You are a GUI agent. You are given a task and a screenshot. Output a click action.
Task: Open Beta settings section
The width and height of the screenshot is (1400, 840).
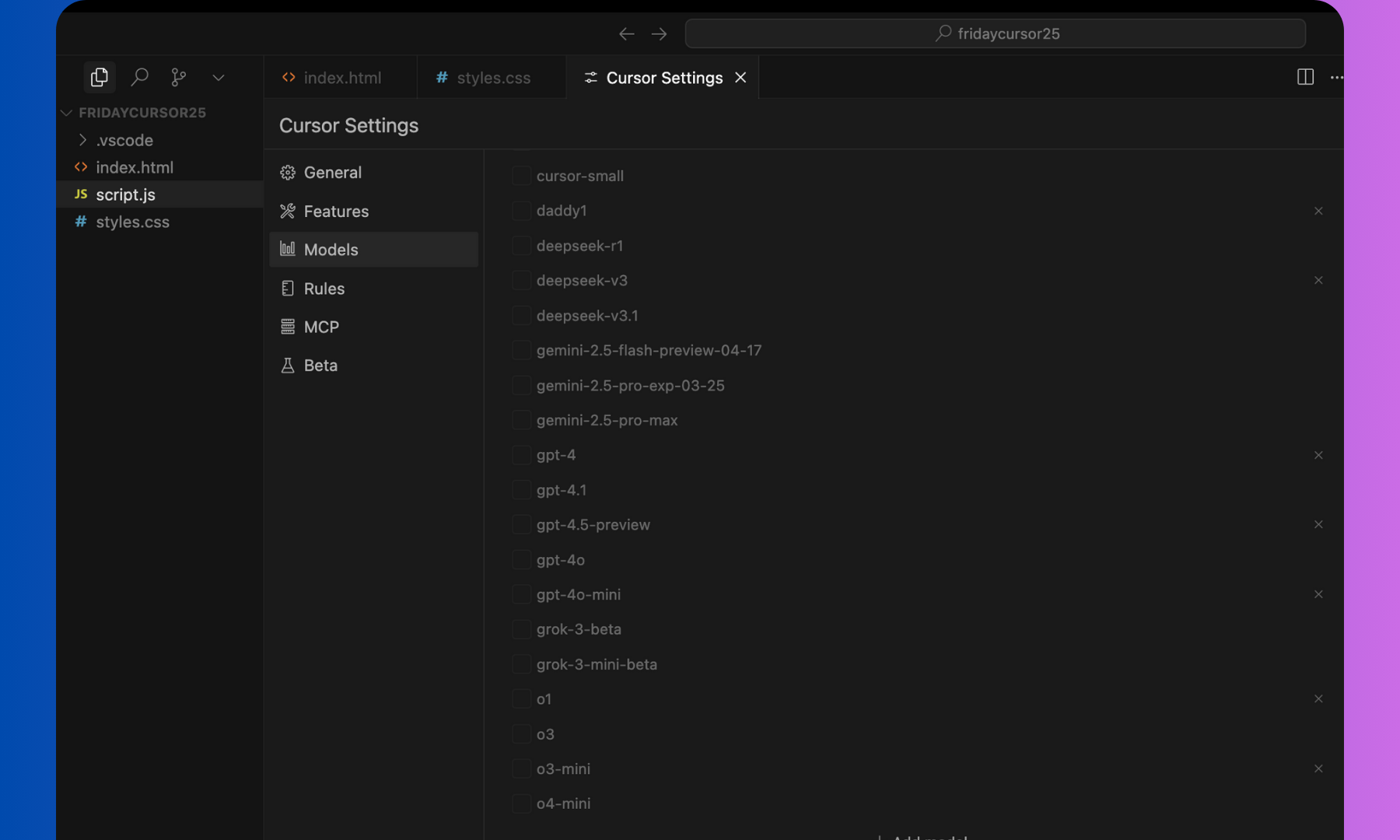coord(373,366)
